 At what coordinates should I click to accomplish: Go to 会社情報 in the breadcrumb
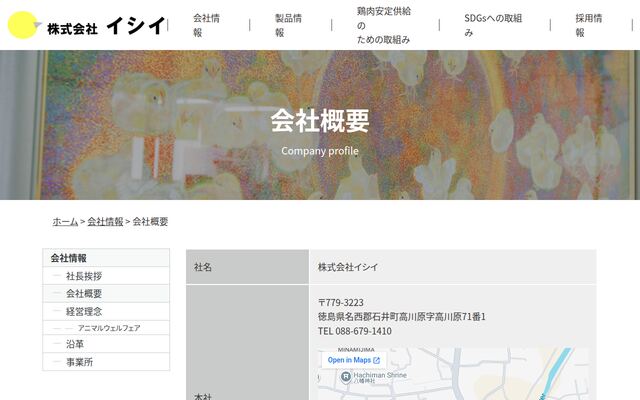point(105,222)
